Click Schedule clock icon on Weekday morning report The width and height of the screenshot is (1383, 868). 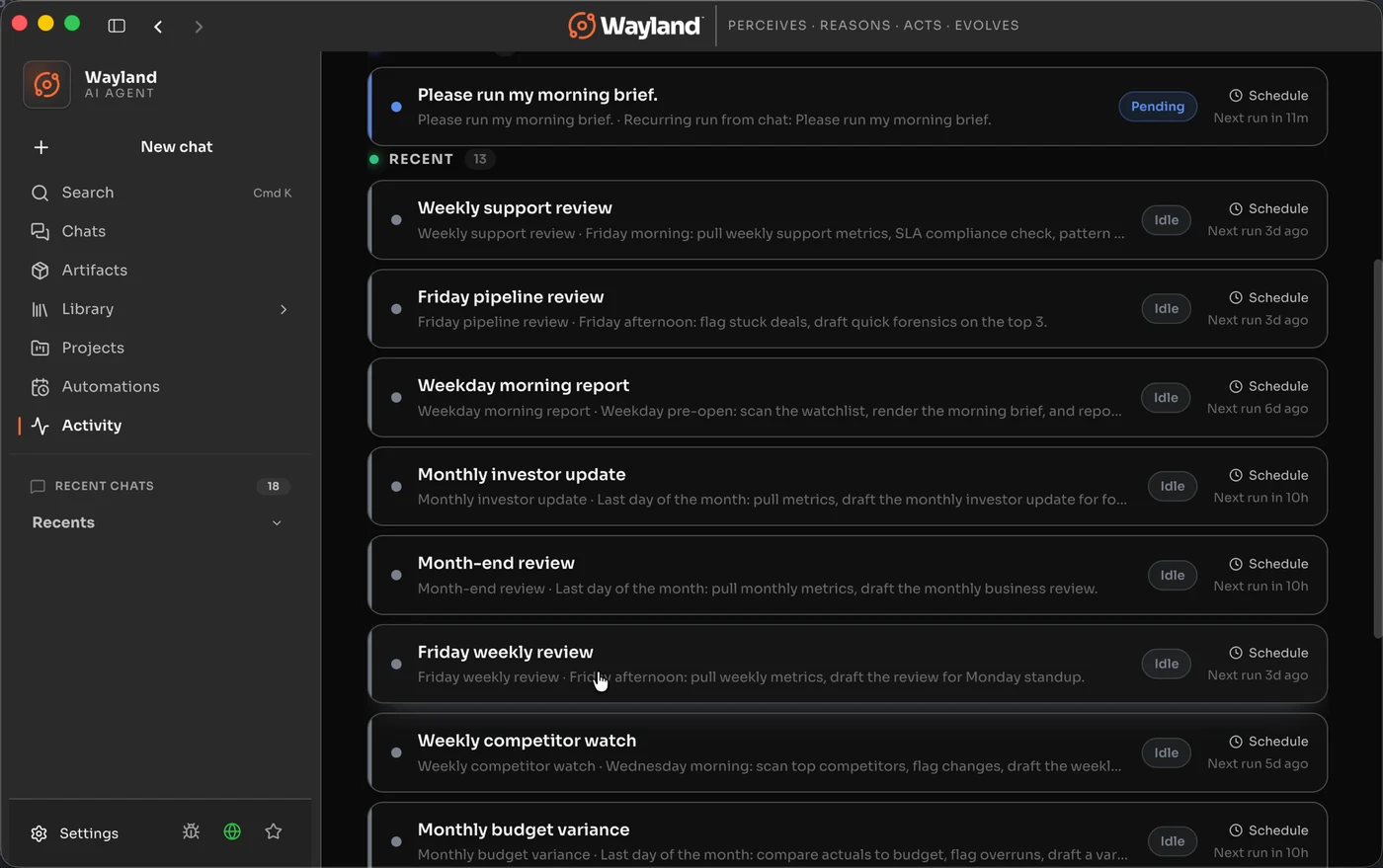point(1236,386)
